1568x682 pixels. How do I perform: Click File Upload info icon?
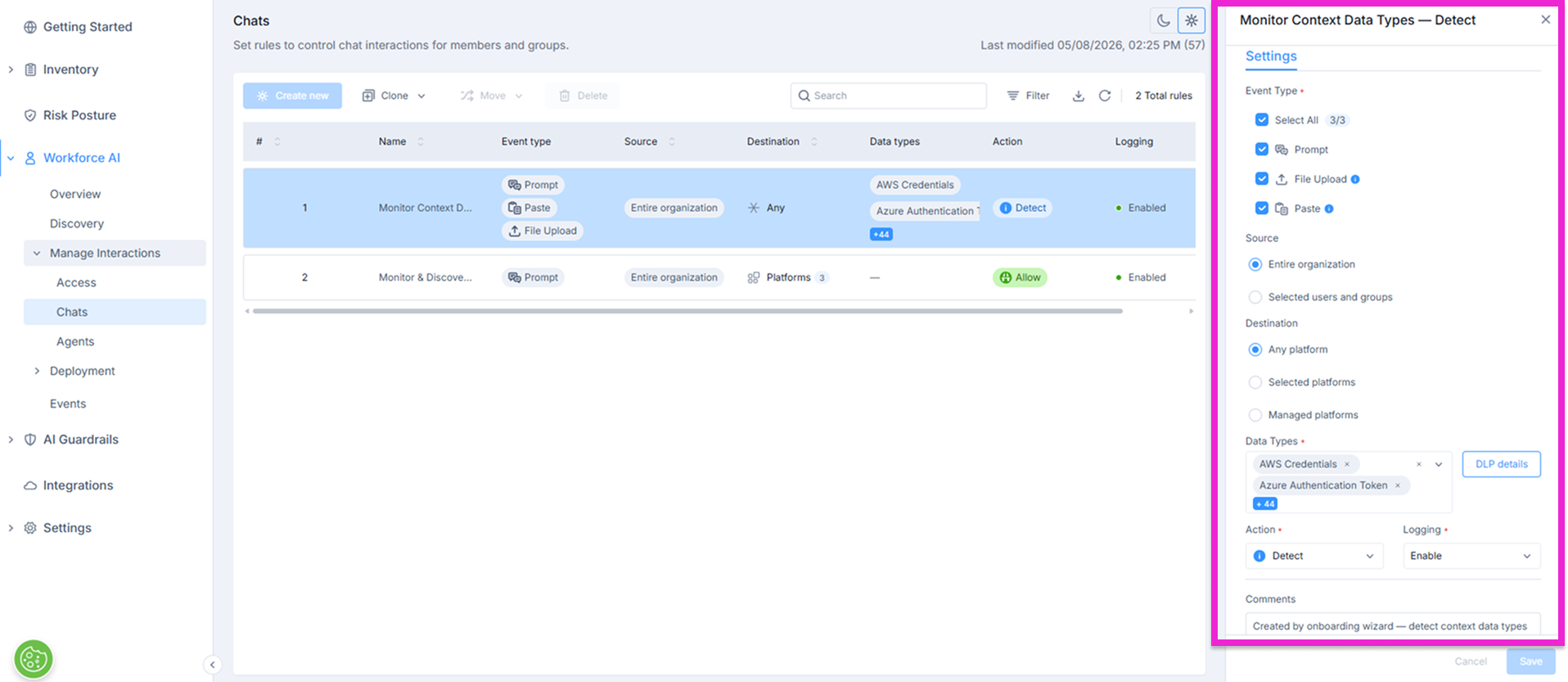(x=1355, y=179)
